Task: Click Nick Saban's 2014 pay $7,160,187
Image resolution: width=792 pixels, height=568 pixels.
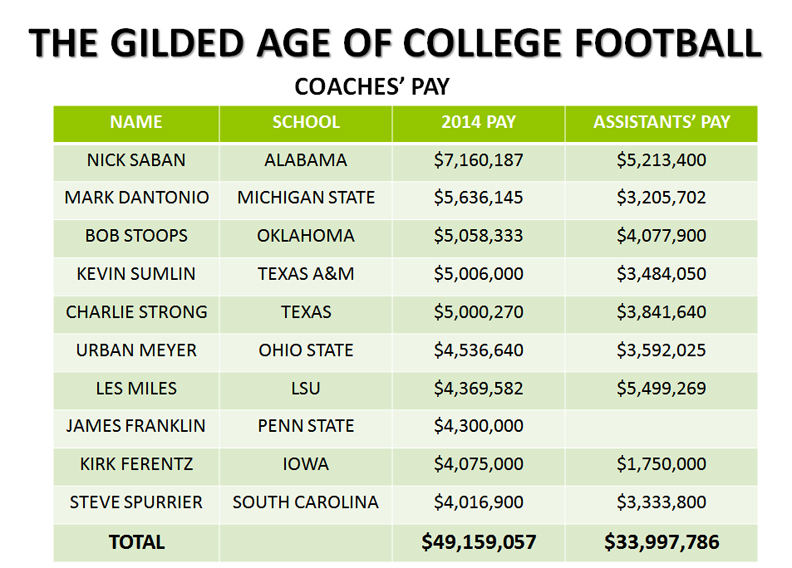Action: click(x=478, y=160)
